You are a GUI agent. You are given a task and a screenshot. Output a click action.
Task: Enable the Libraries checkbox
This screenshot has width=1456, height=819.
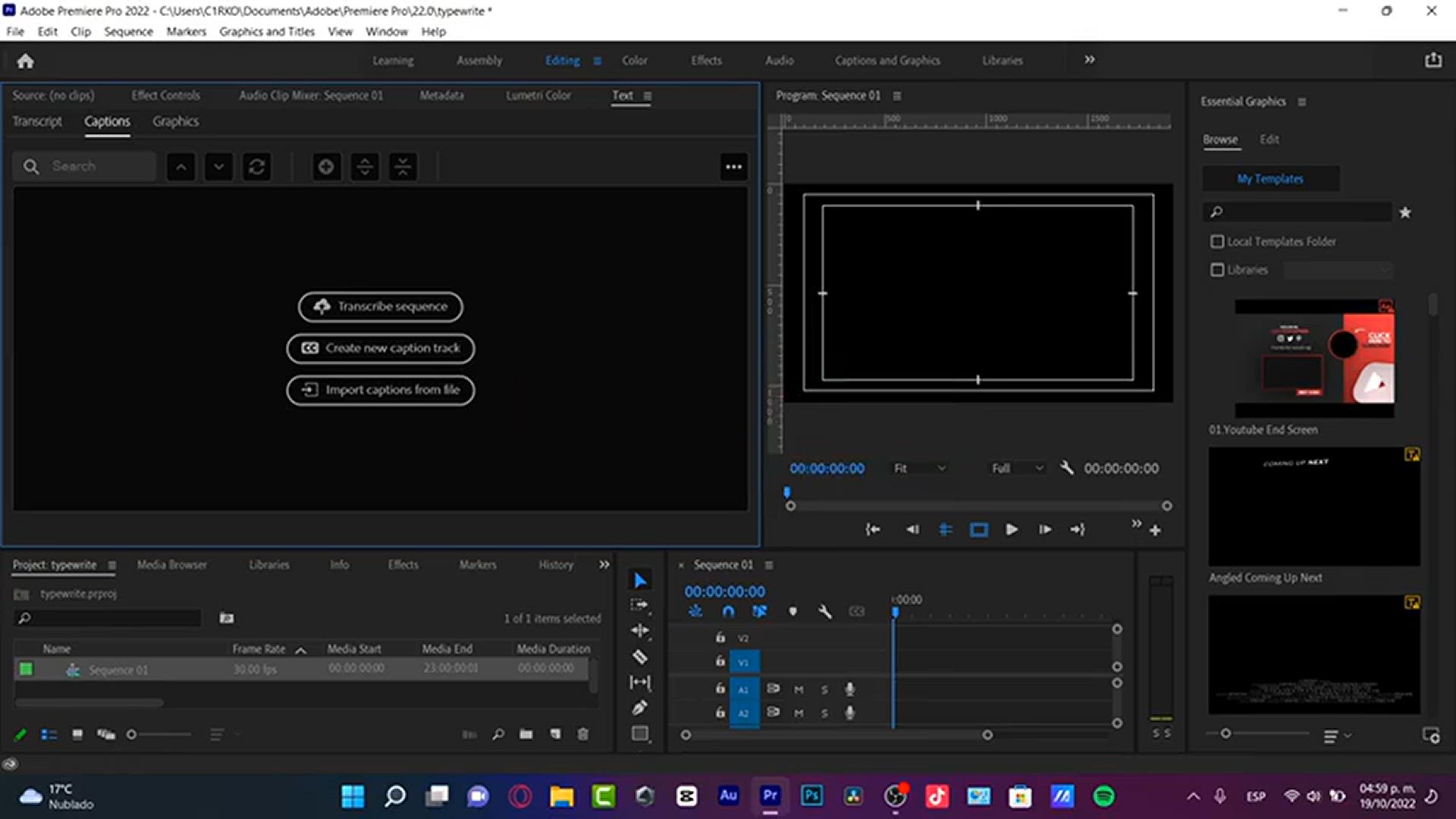tap(1217, 270)
